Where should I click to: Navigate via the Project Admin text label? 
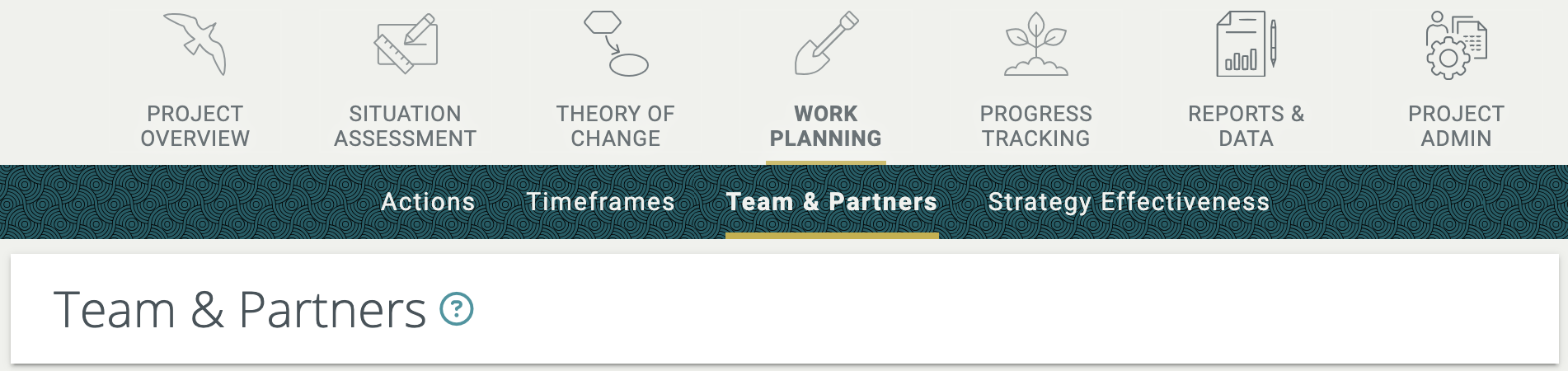(1456, 126)
